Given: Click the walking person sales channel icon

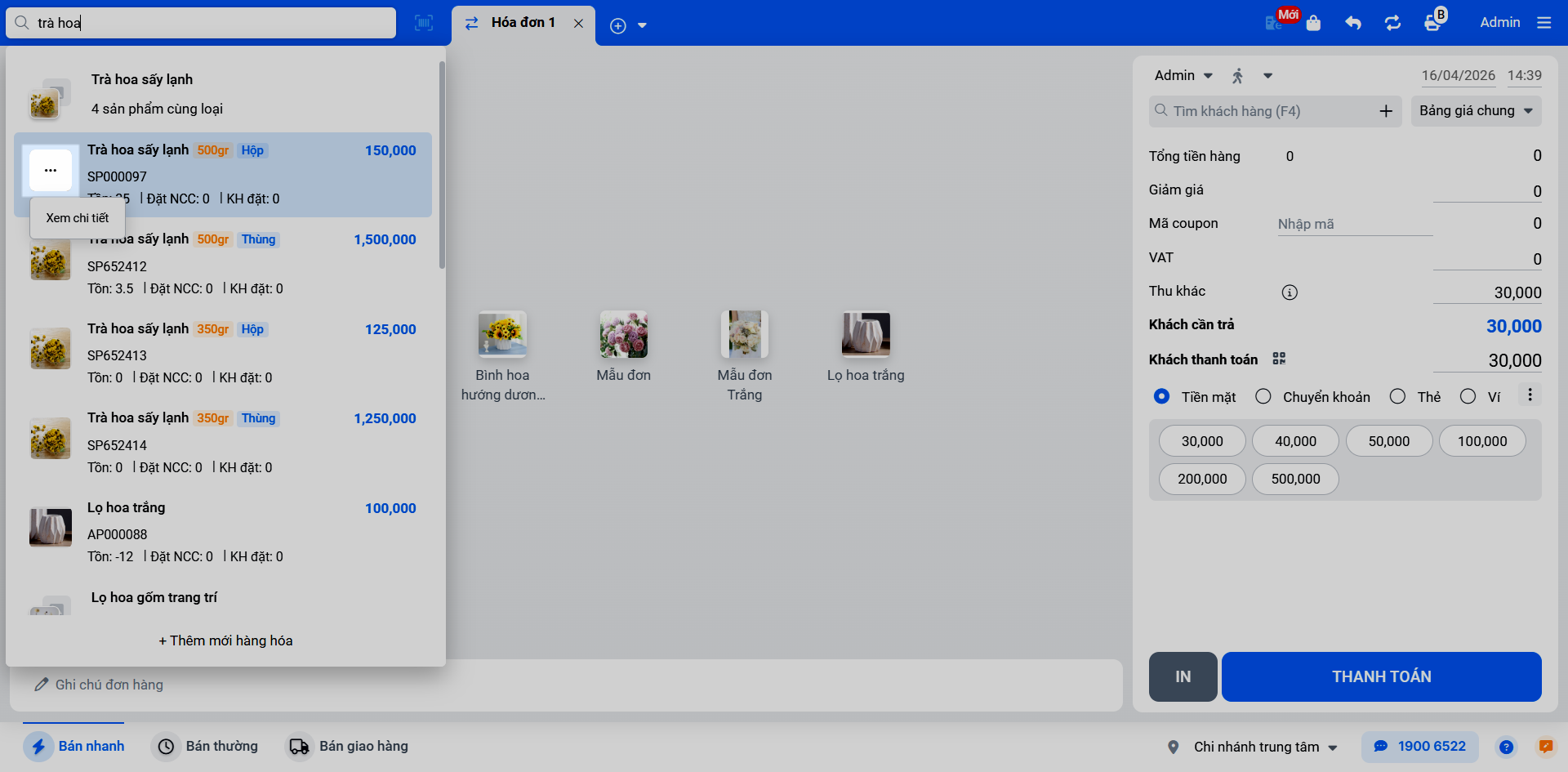Looking at the screenshot, I should pos(1238,76).
